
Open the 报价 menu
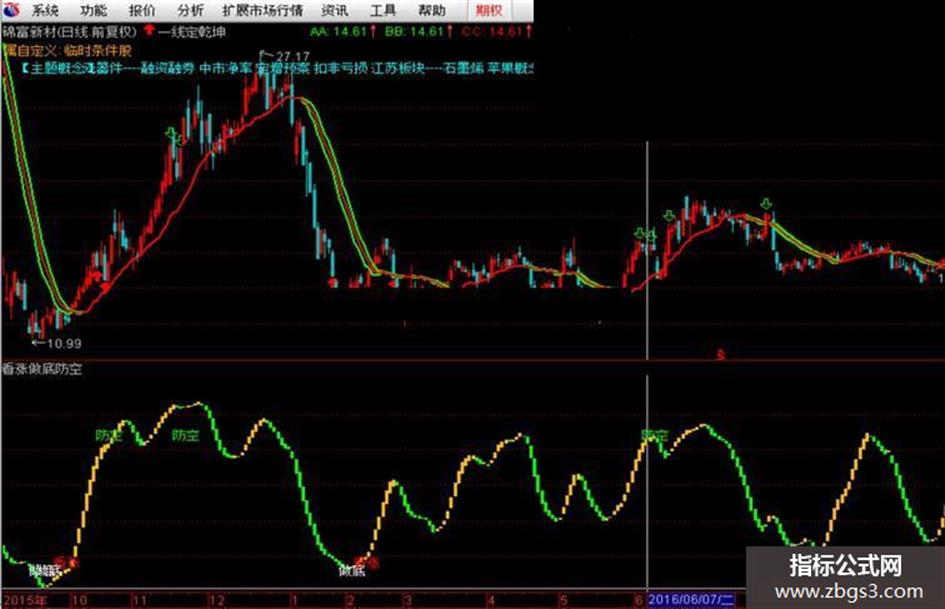(142, 10)
